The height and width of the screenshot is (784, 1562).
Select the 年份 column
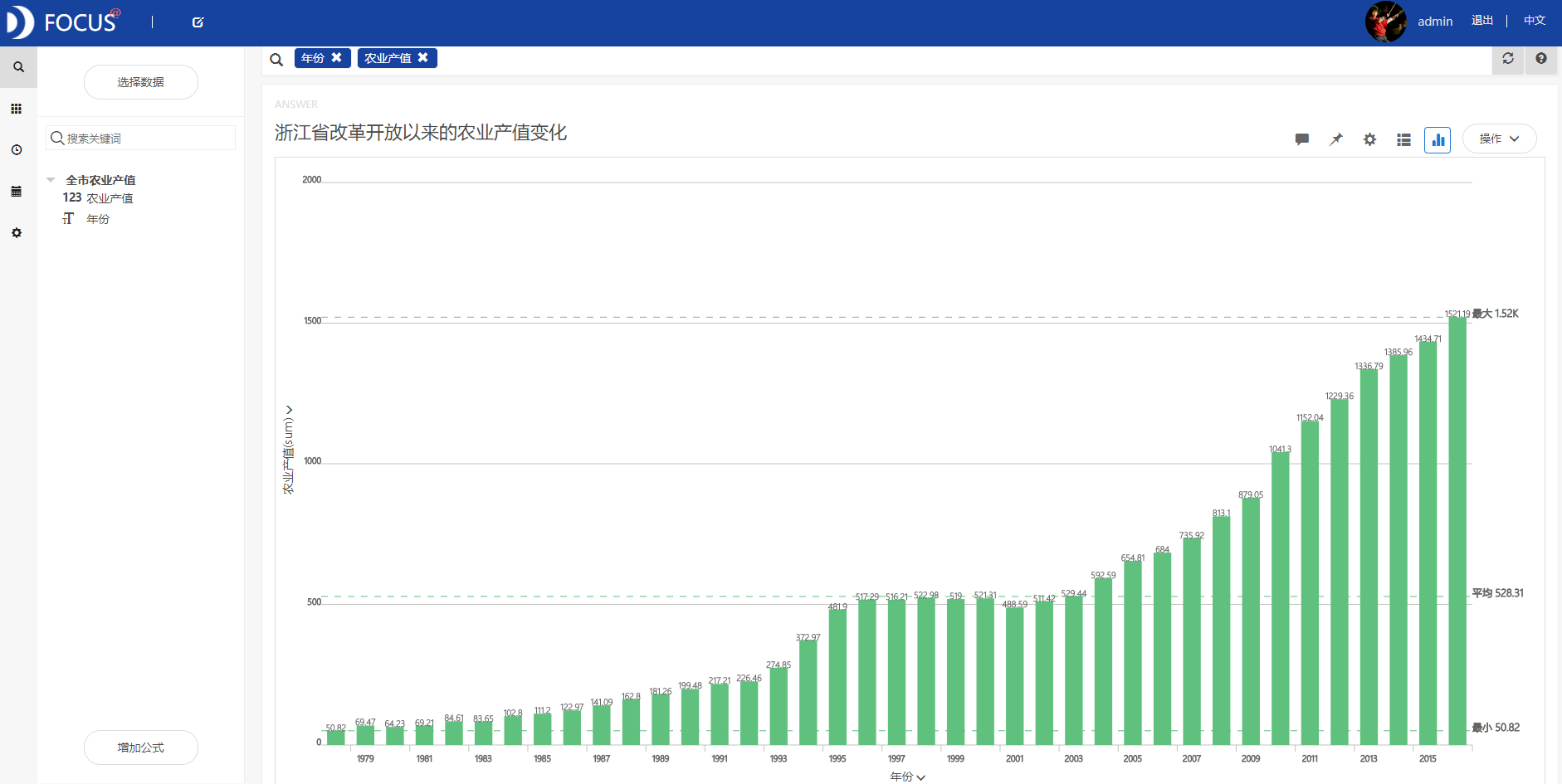pyautogui.click(x=98, y=219)
